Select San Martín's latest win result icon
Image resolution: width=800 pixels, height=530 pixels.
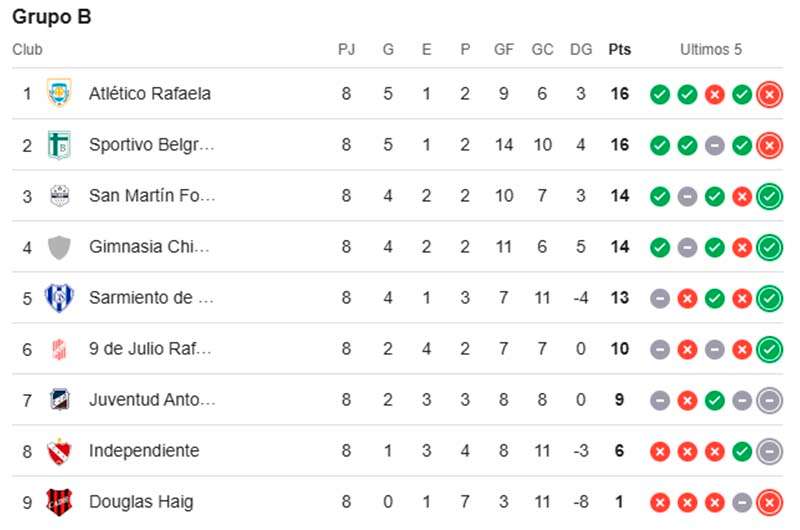(x=769, y=196)
